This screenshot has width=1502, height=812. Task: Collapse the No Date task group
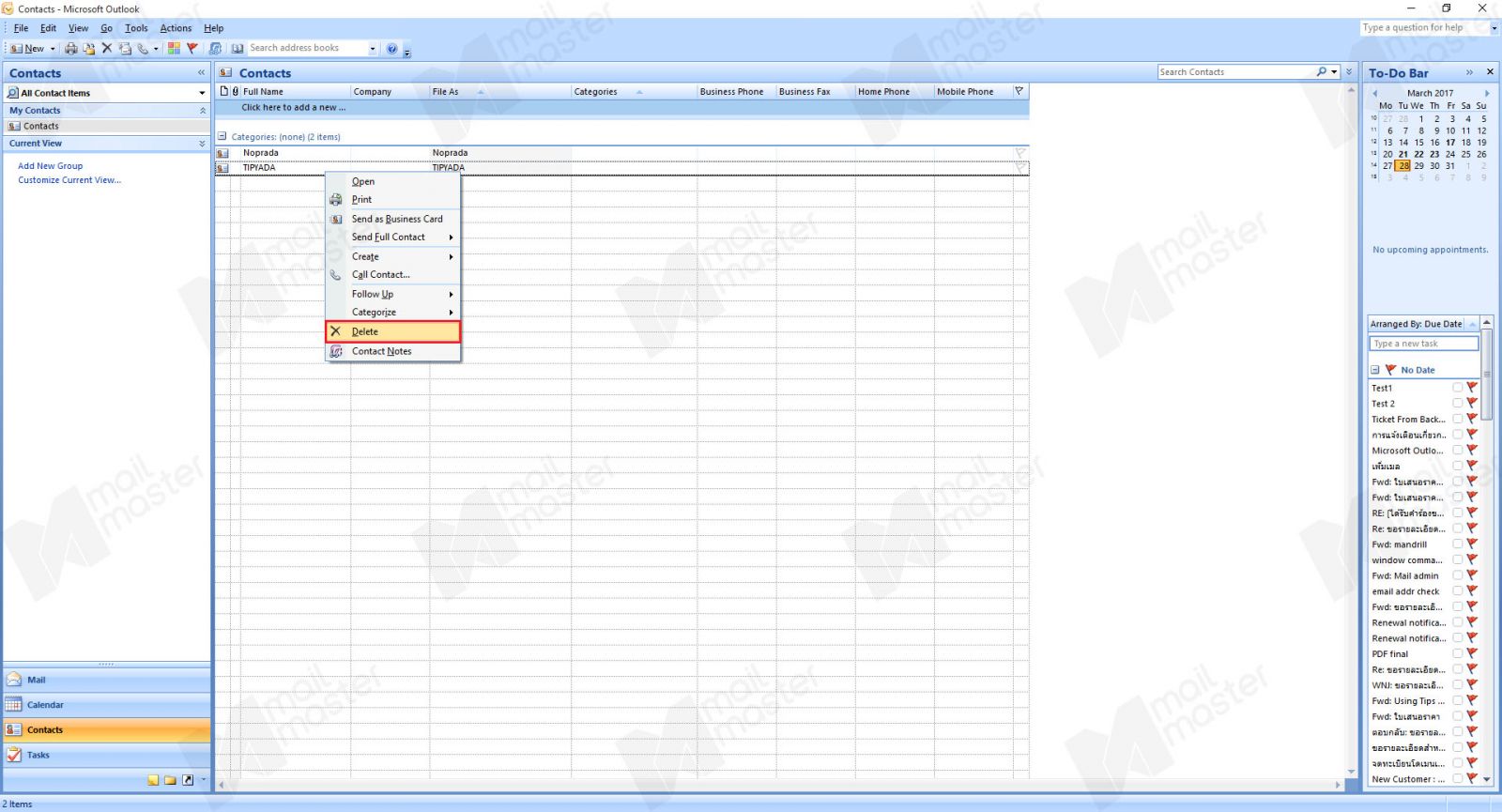click(1375, 370)
